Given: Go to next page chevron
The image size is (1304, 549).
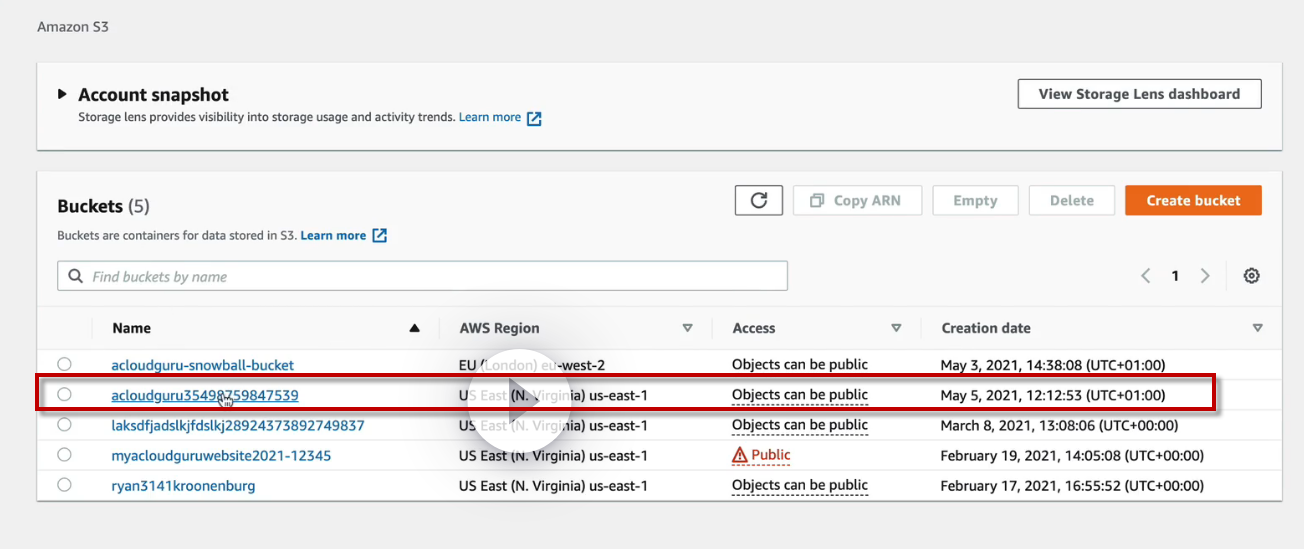Looking at the screenshot, I should click(1206, 276).
